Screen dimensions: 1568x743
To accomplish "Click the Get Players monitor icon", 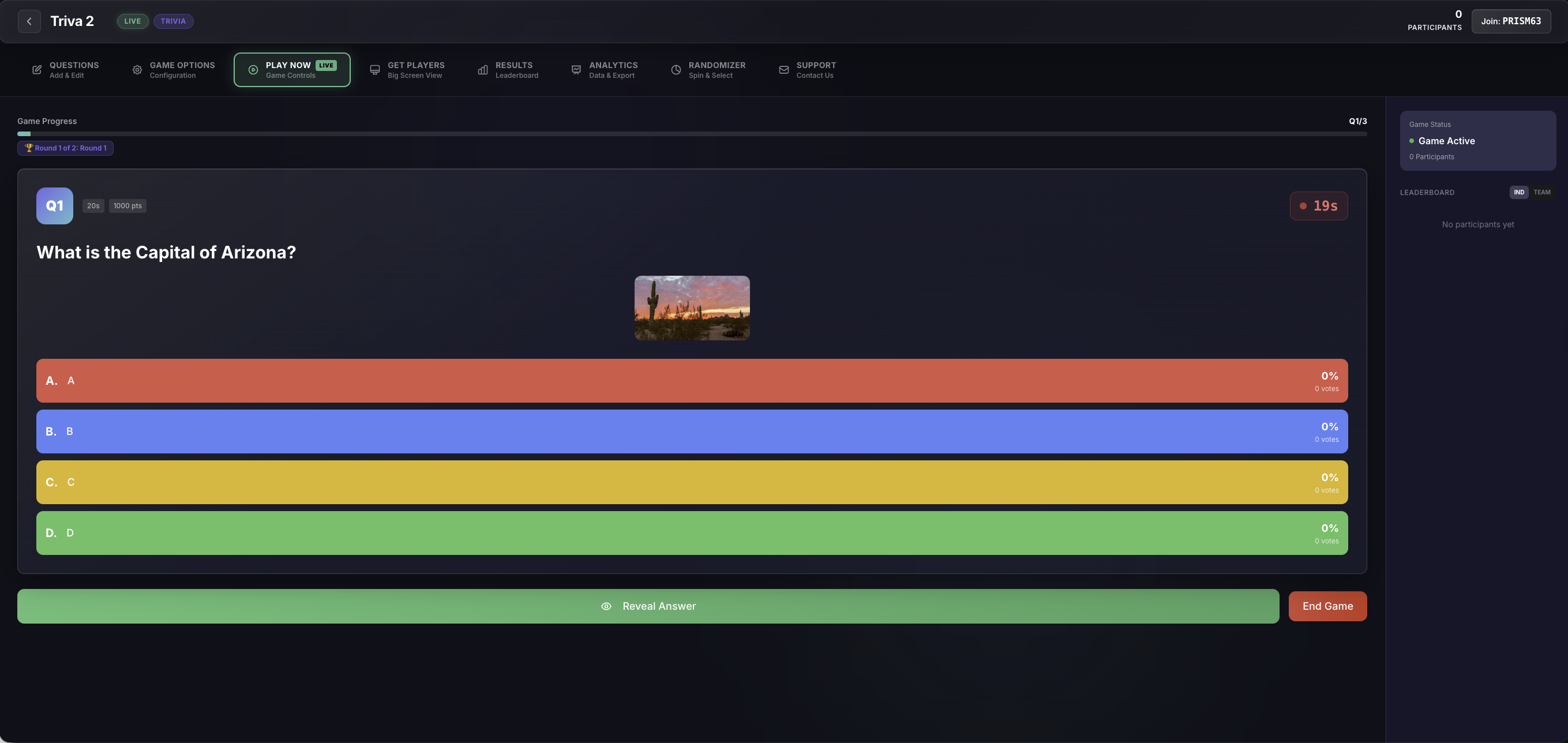I will tap(375, 70).
